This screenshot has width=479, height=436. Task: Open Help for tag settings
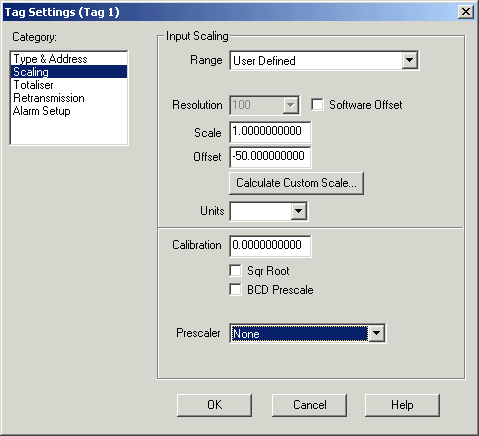click(402, 405)
